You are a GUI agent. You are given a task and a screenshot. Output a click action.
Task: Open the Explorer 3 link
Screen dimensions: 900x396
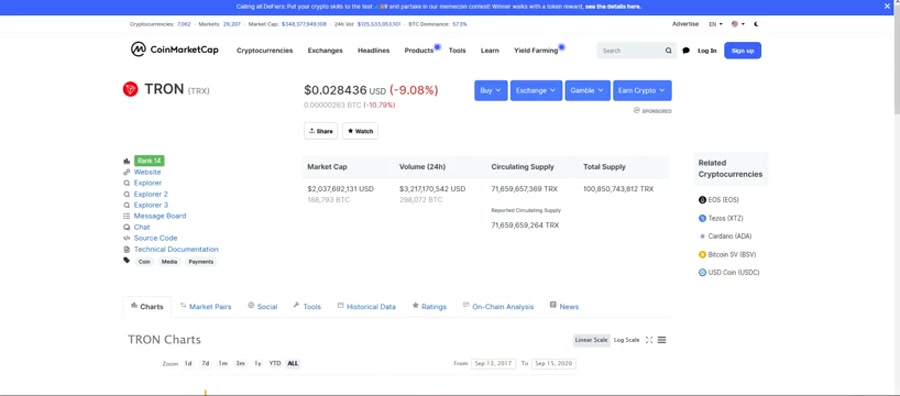151,205
